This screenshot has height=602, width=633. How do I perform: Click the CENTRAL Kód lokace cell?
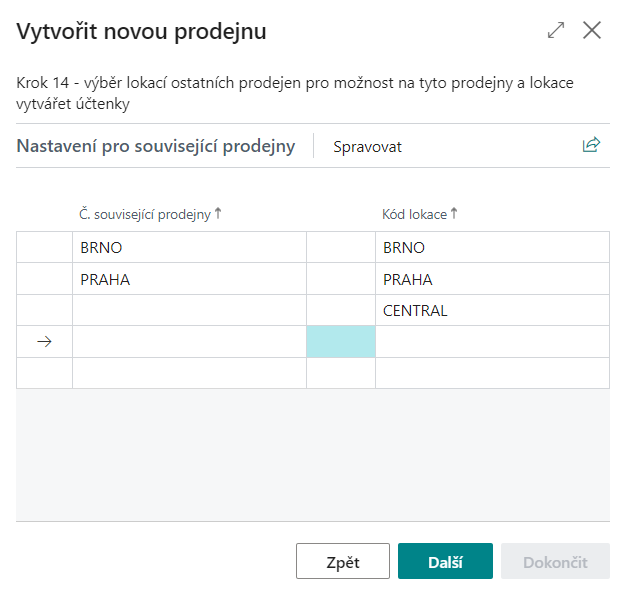pyautogui.click(x=492, y=310)
